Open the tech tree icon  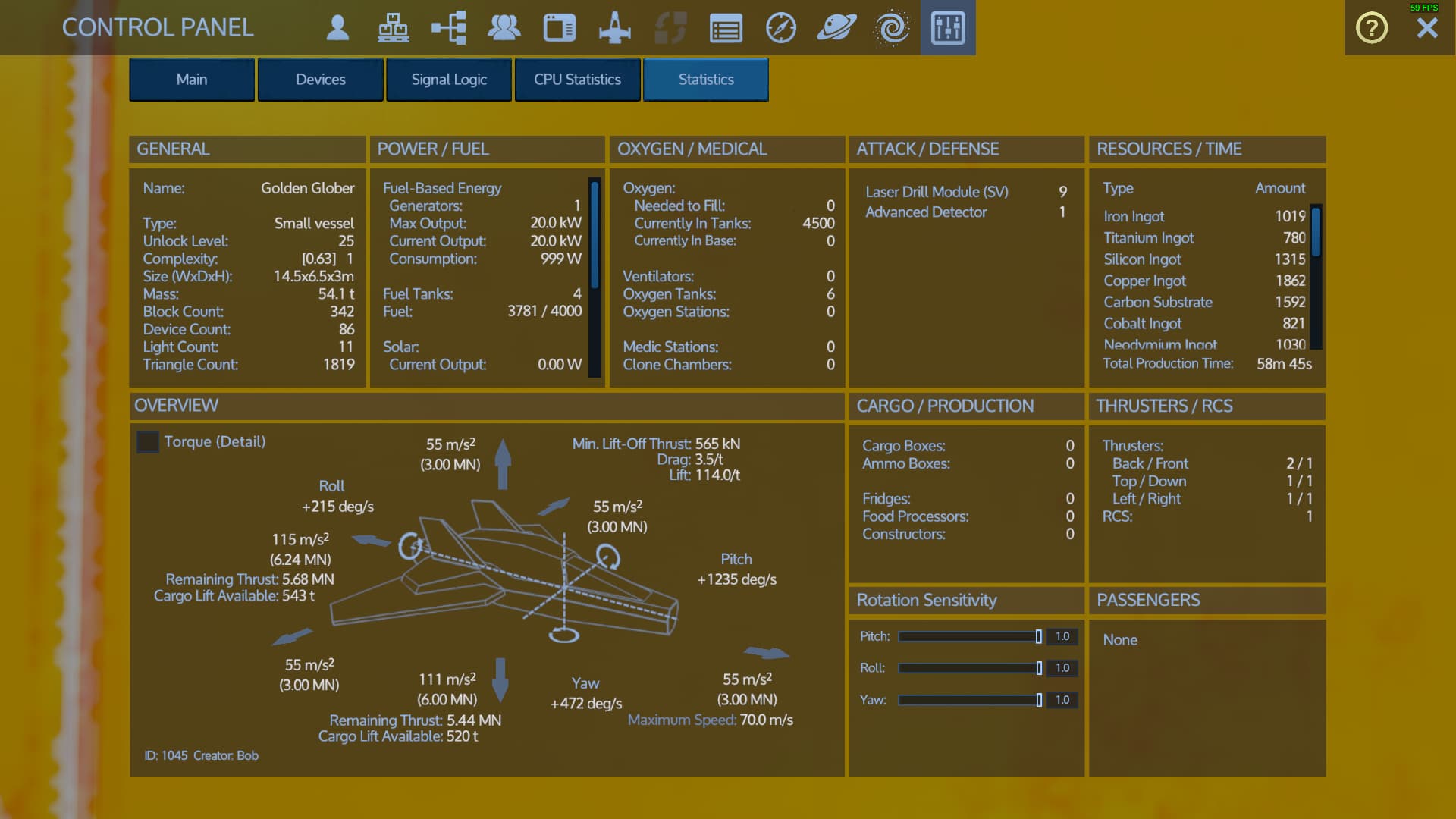click(x=449, y=28)
